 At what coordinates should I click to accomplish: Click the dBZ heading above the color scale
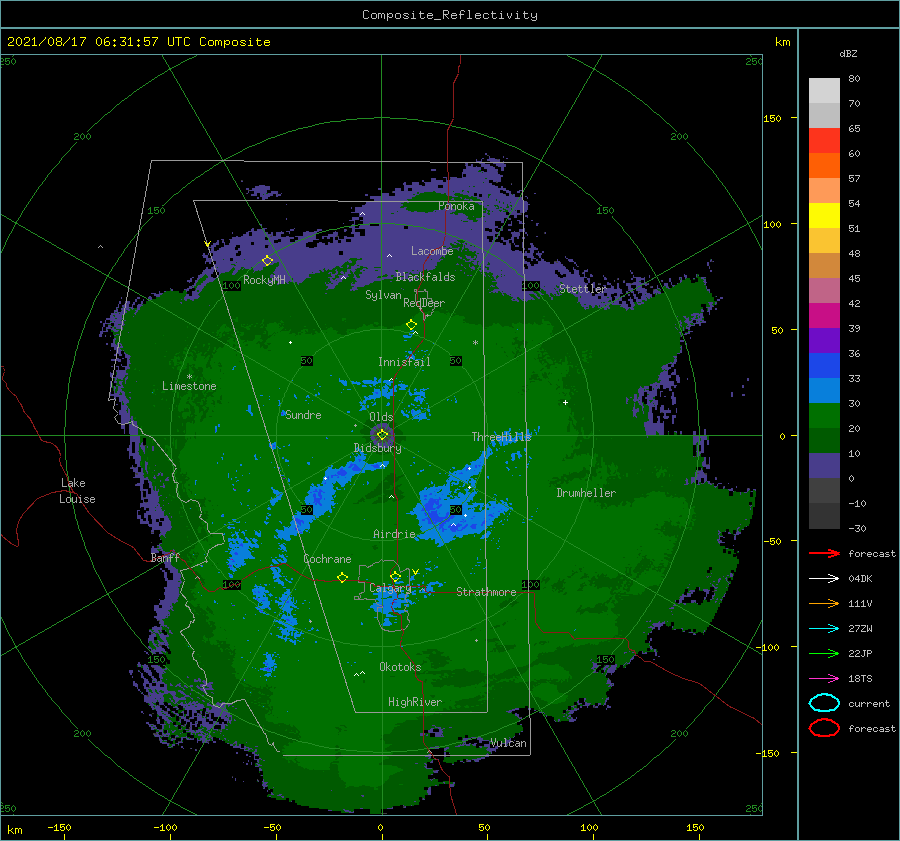click(848, 53)
